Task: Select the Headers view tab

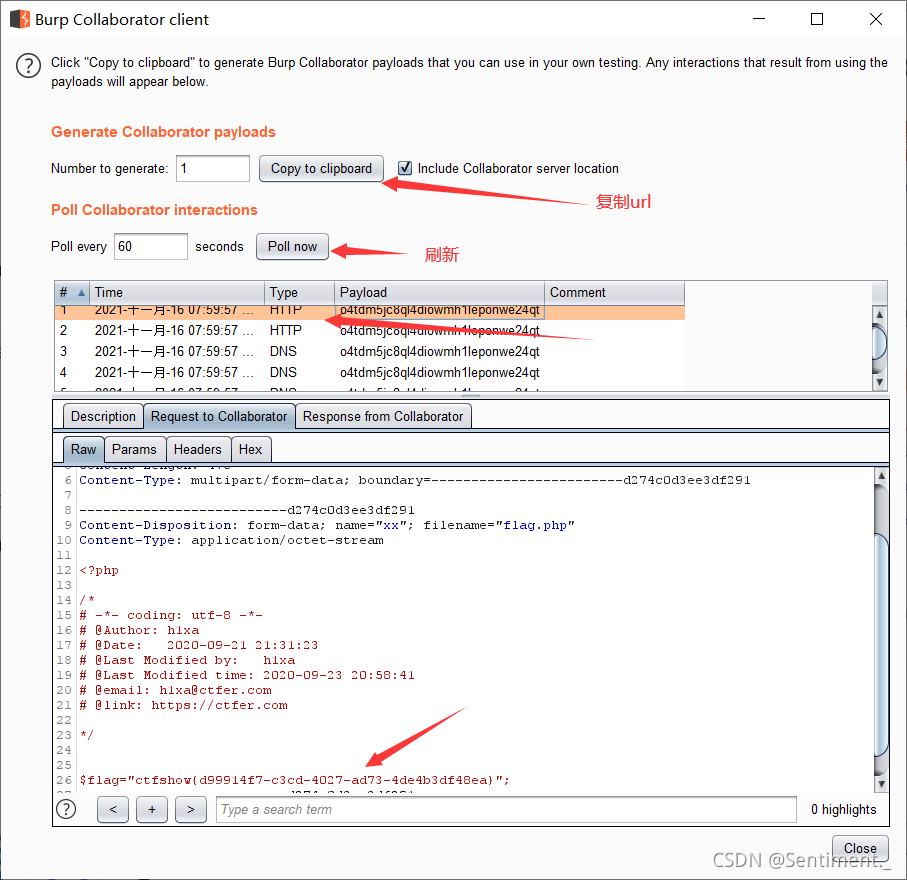Action: [x=197, y=450]
